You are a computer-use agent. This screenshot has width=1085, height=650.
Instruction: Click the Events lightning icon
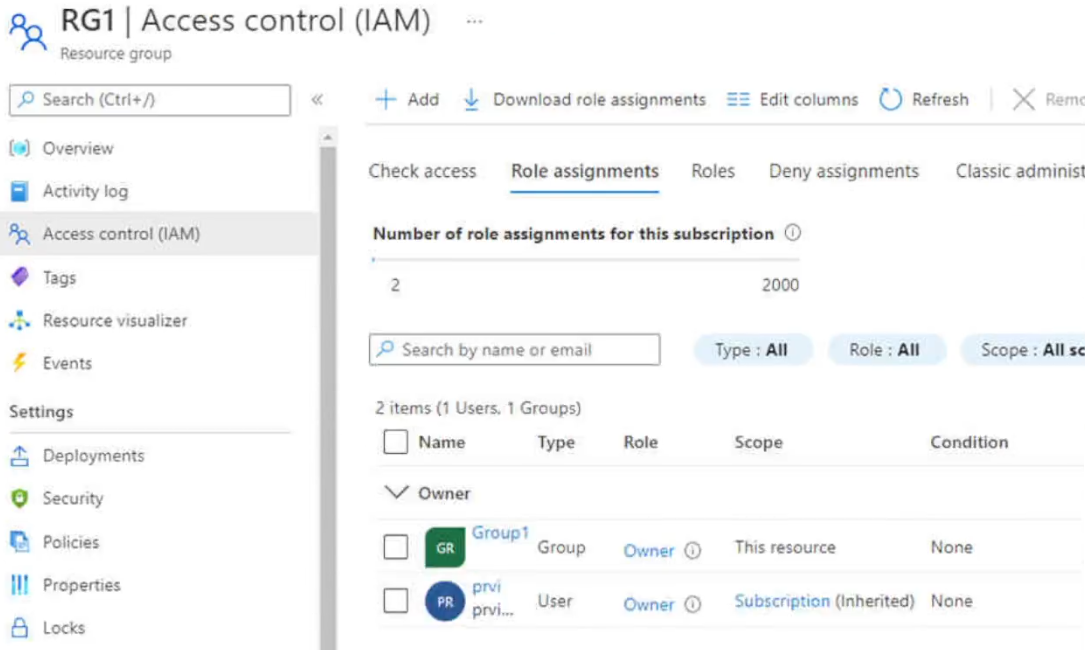[x=19, y=364]
